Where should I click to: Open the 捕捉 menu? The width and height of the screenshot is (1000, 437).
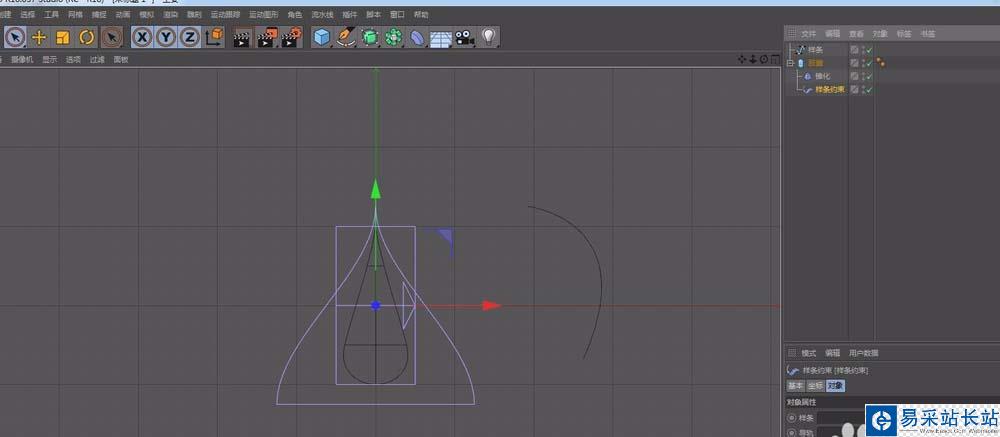coord(99,14)
